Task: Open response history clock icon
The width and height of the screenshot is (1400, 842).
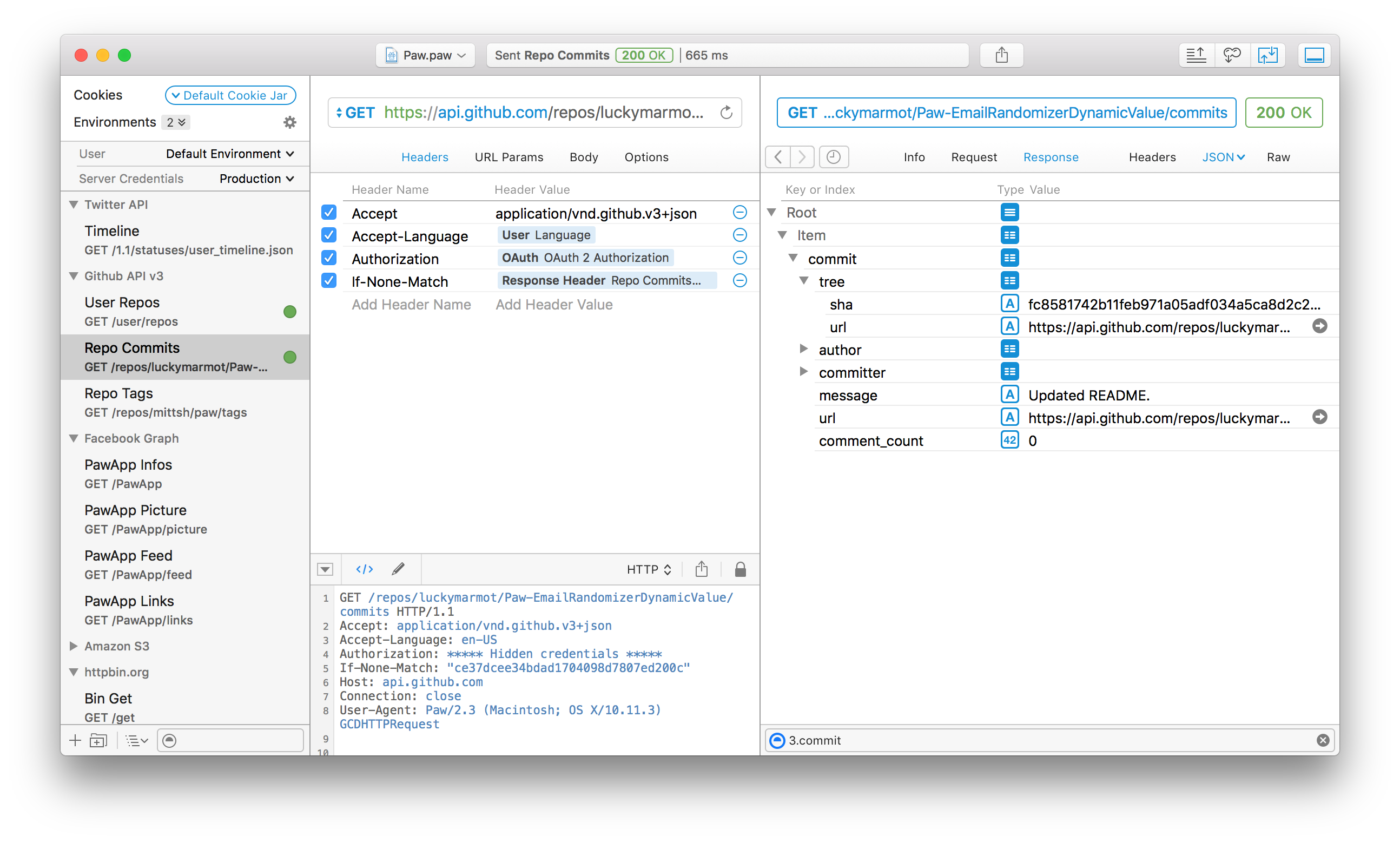Action: [x=833, y=156]
